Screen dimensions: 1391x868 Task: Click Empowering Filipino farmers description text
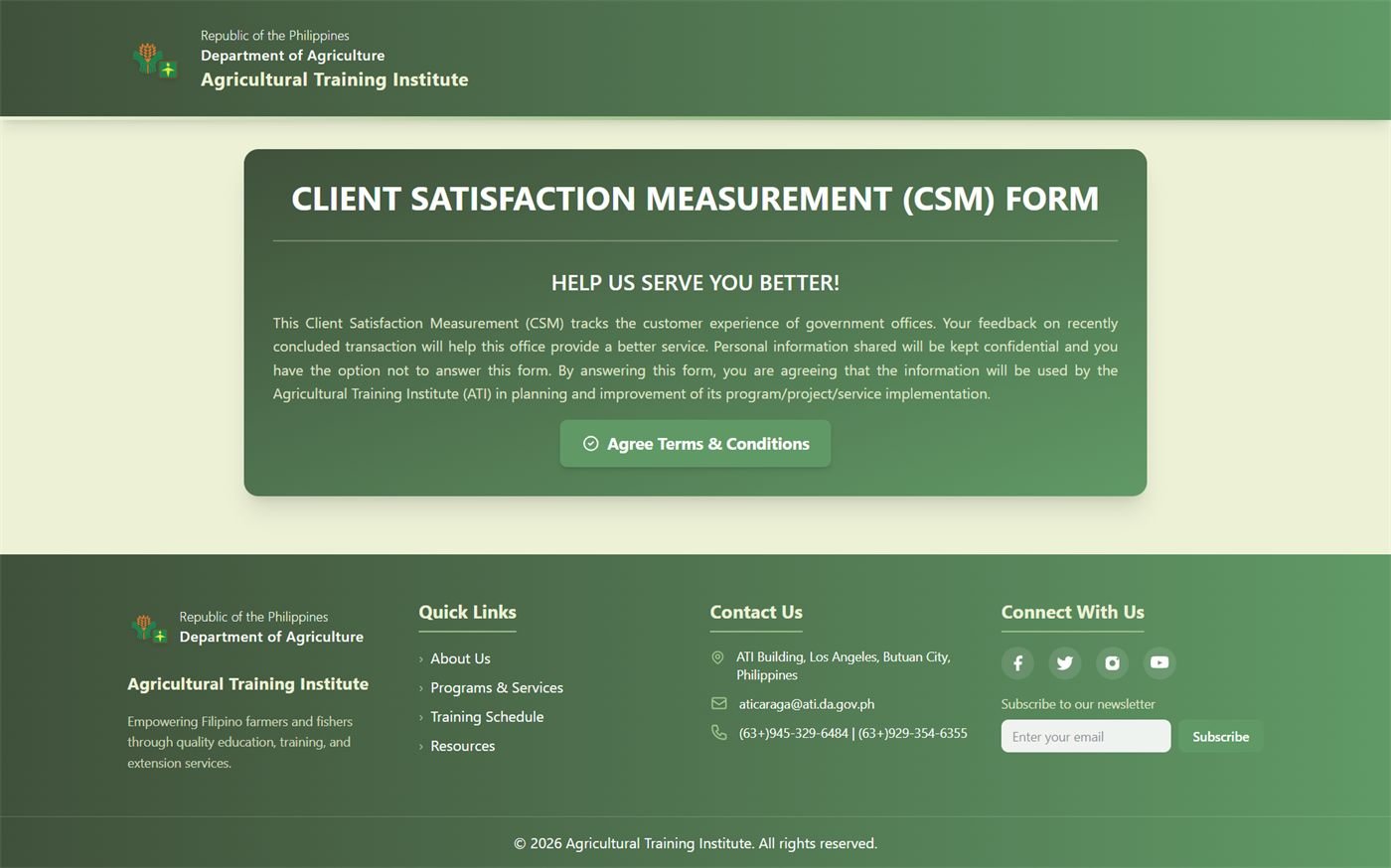coord(239,742)
